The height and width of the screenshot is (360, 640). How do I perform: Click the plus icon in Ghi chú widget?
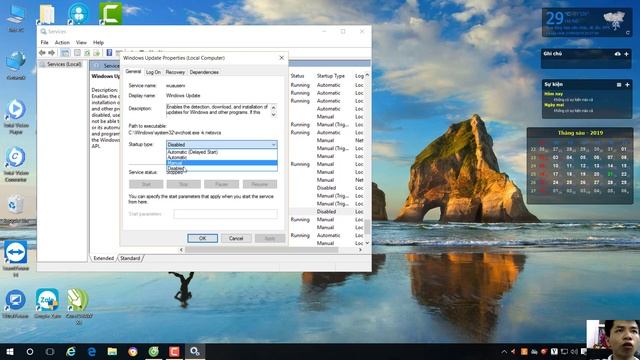point(627,54)
